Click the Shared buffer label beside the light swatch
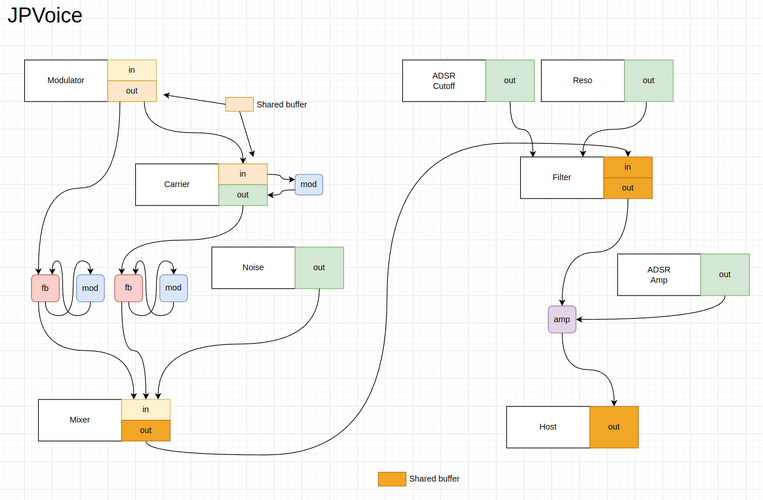The width and height of the screenshot is (763, 500). (282, 105)
